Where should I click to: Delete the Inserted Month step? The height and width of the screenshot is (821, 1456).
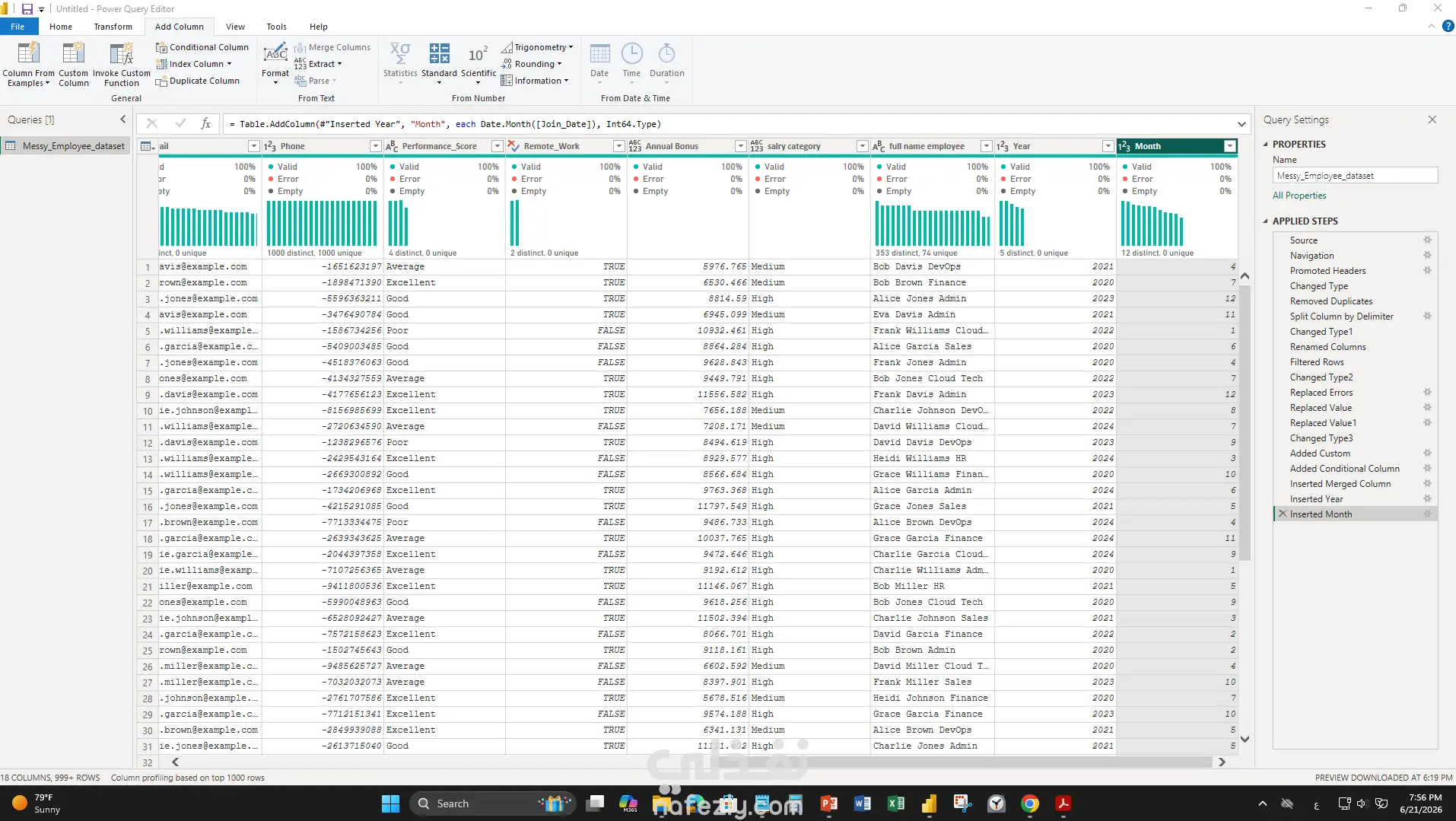pyautogui.click(x=1283, y=514)
